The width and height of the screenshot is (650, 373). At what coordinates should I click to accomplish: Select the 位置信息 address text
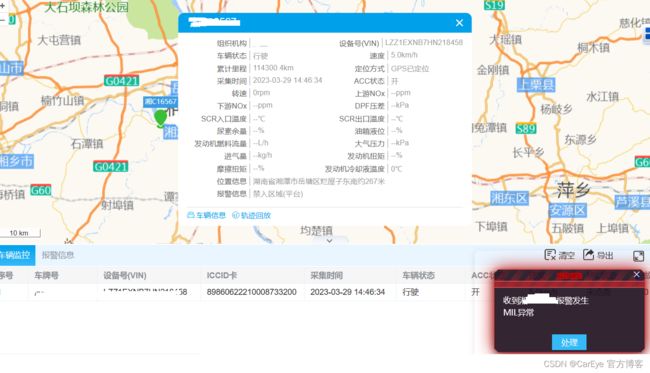tap(319, 181)
